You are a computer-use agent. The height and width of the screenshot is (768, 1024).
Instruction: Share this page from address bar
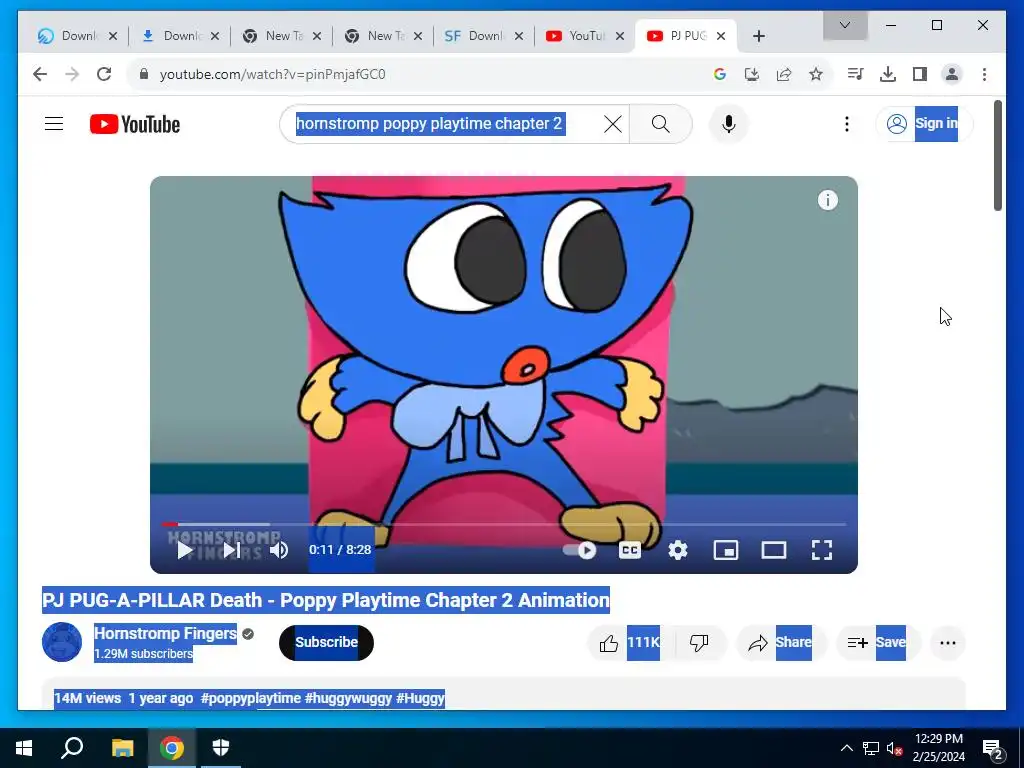pos(784,74)
